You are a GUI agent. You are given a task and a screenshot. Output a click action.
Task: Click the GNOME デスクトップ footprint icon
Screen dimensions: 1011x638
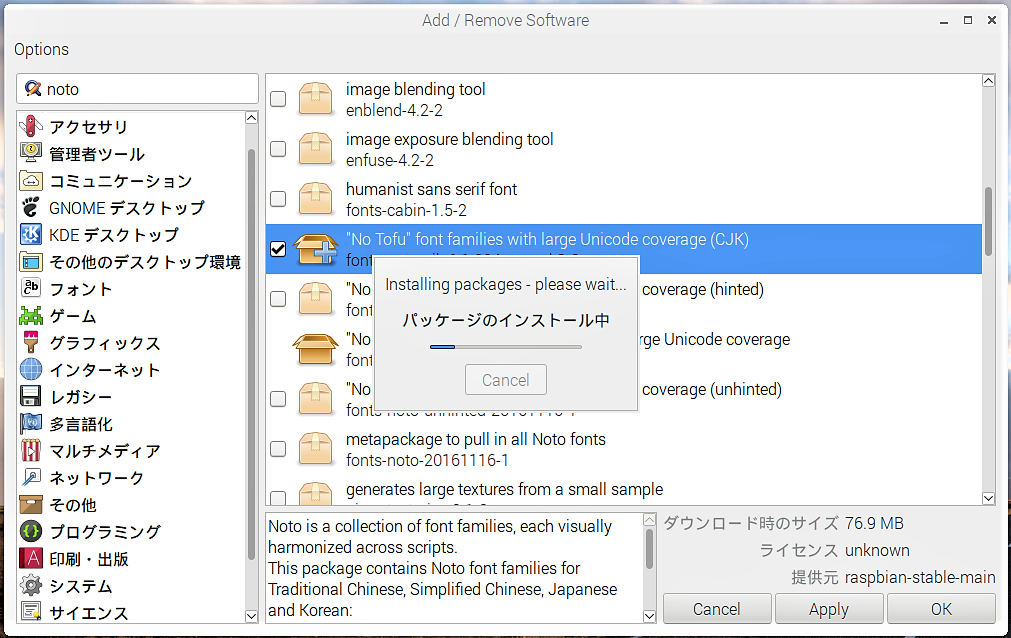coord(31,208)
